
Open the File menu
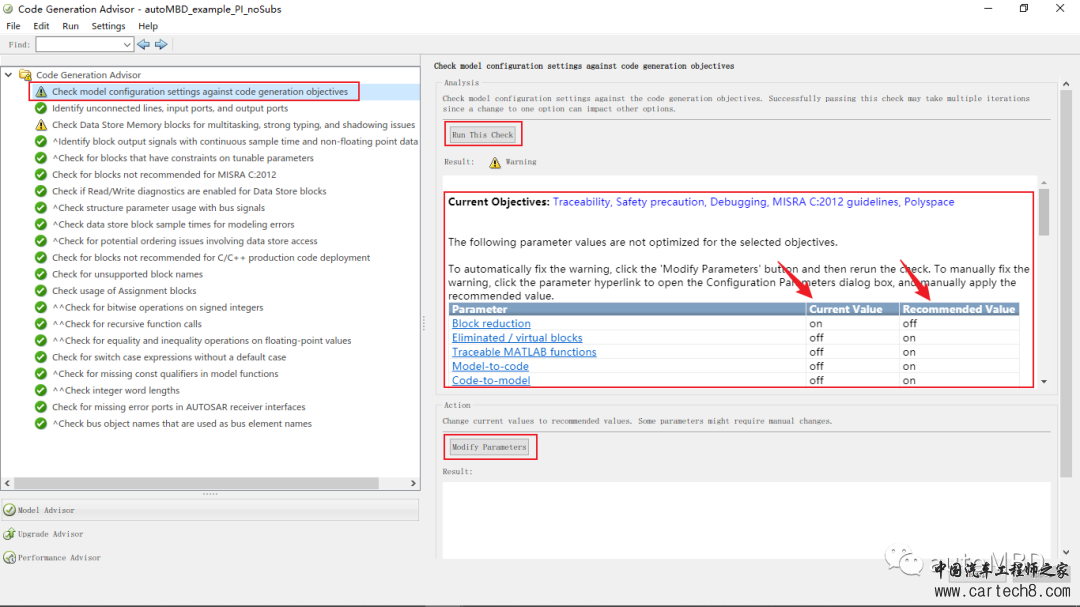13,25
